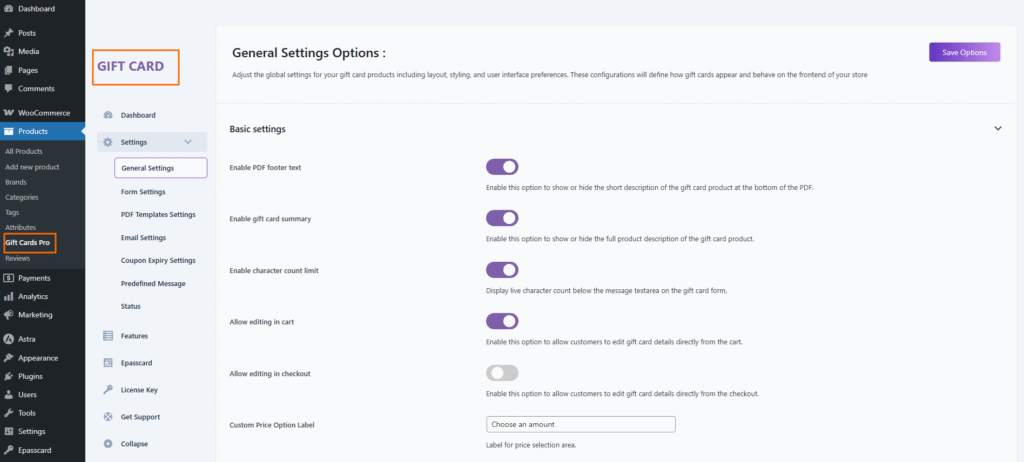Open Features via its list icon
The width and height of the screenshot is (1024, 462).
pyautogui.click(x=108, y=336)
